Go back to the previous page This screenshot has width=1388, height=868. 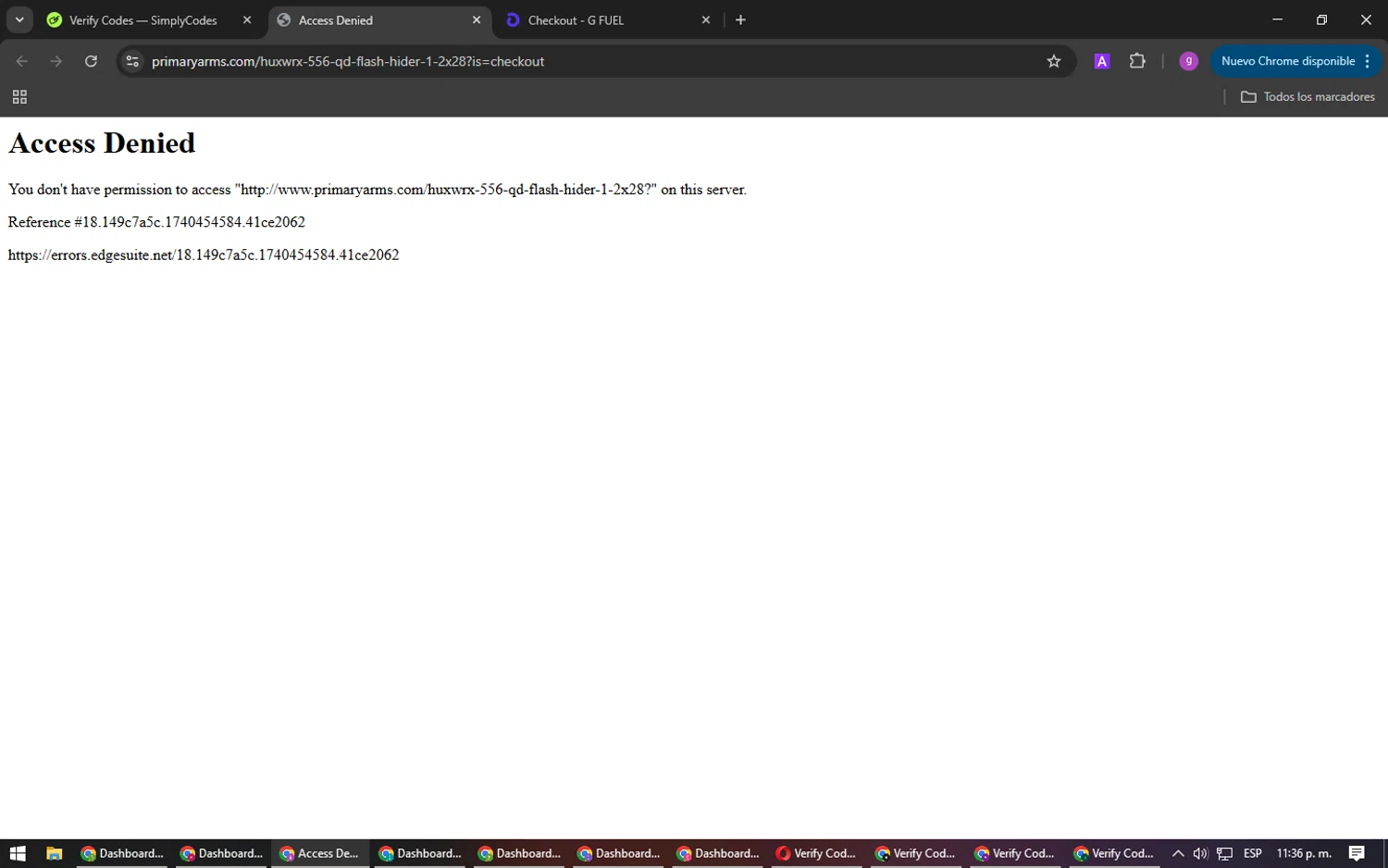tap(22, 61)
